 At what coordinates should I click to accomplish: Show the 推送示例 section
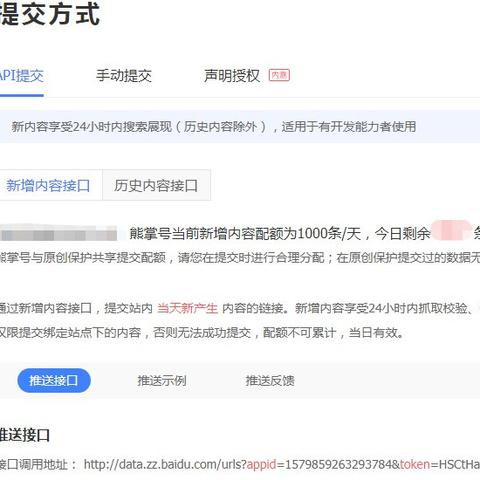point(162,380)
